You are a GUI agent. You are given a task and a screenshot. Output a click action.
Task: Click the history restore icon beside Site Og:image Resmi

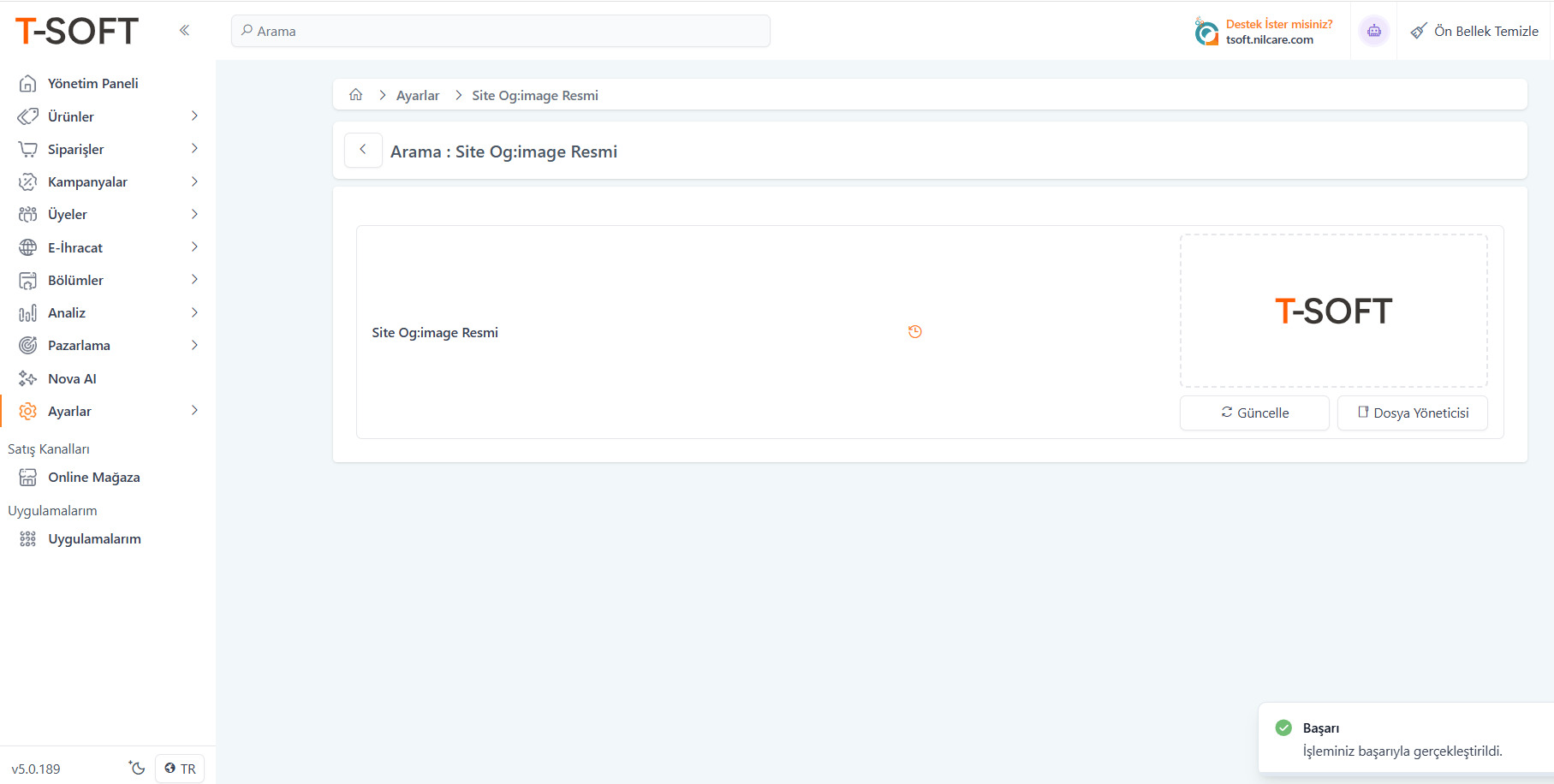tap(915, 332)
